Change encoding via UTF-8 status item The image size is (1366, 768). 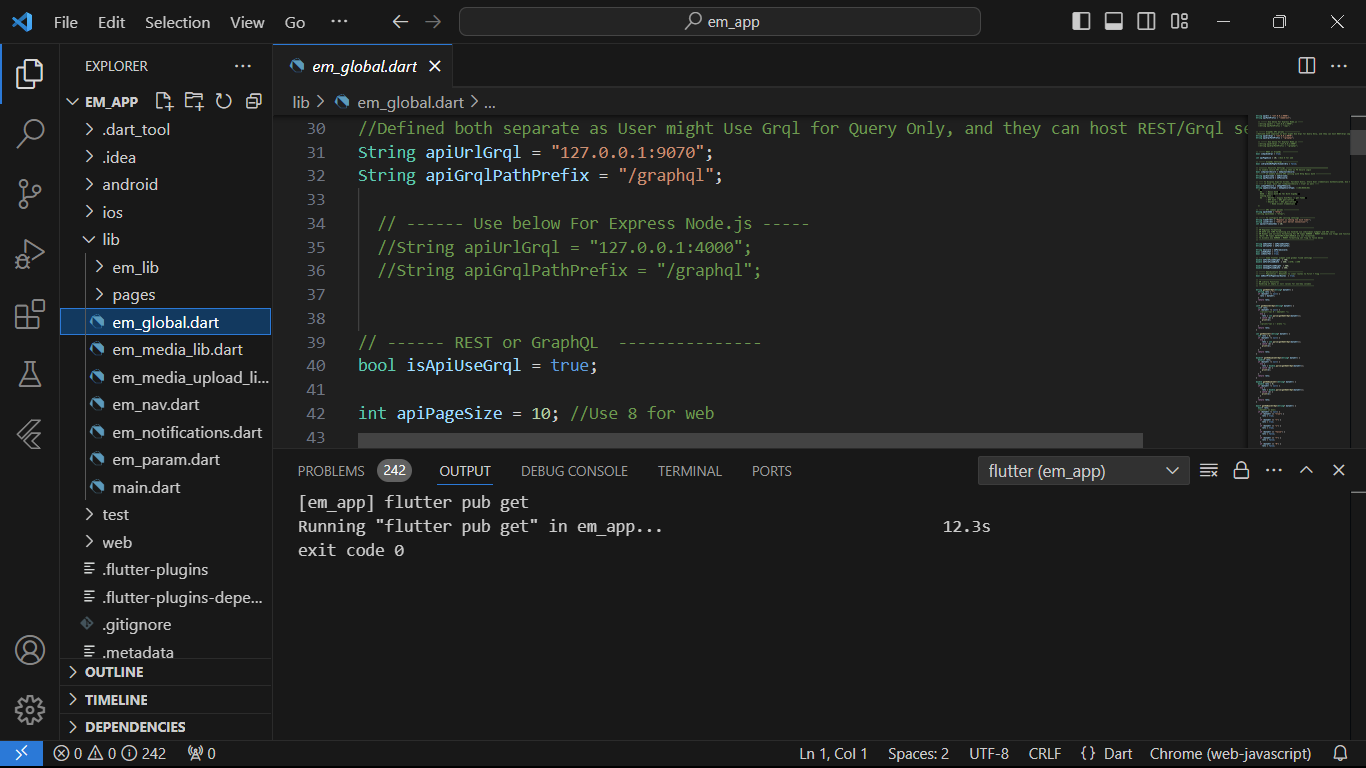click(x=989, y=754)
